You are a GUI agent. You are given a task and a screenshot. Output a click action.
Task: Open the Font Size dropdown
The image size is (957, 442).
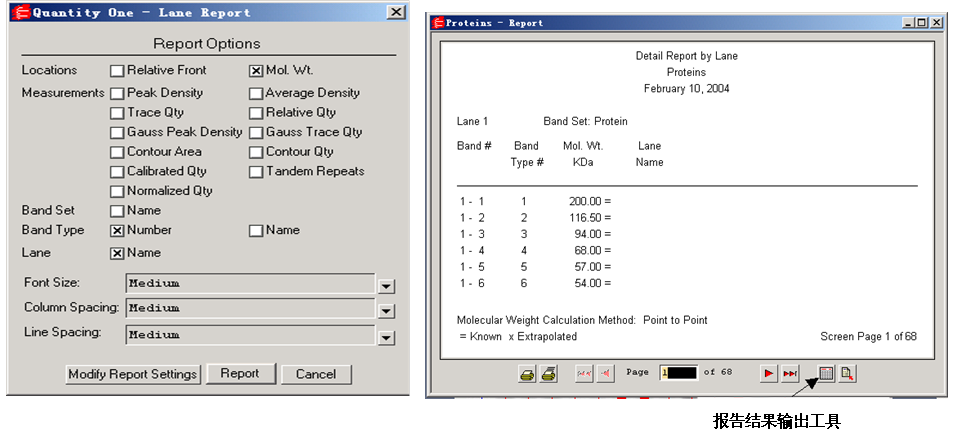point(387,285)
